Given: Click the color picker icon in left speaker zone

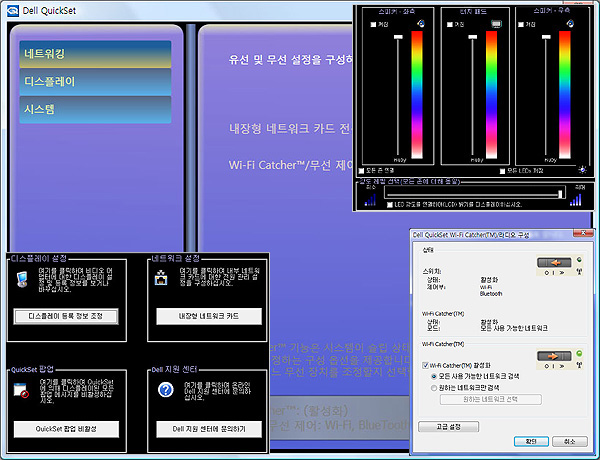Looking at the screenshot, I should click(421, 24).
